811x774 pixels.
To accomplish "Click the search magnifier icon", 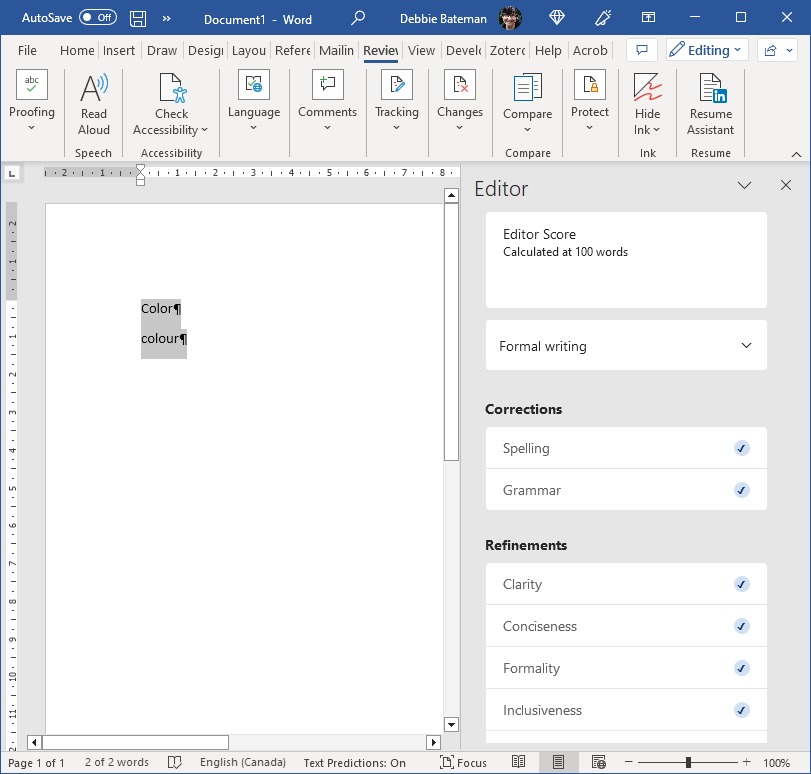I will click(358, 18).
